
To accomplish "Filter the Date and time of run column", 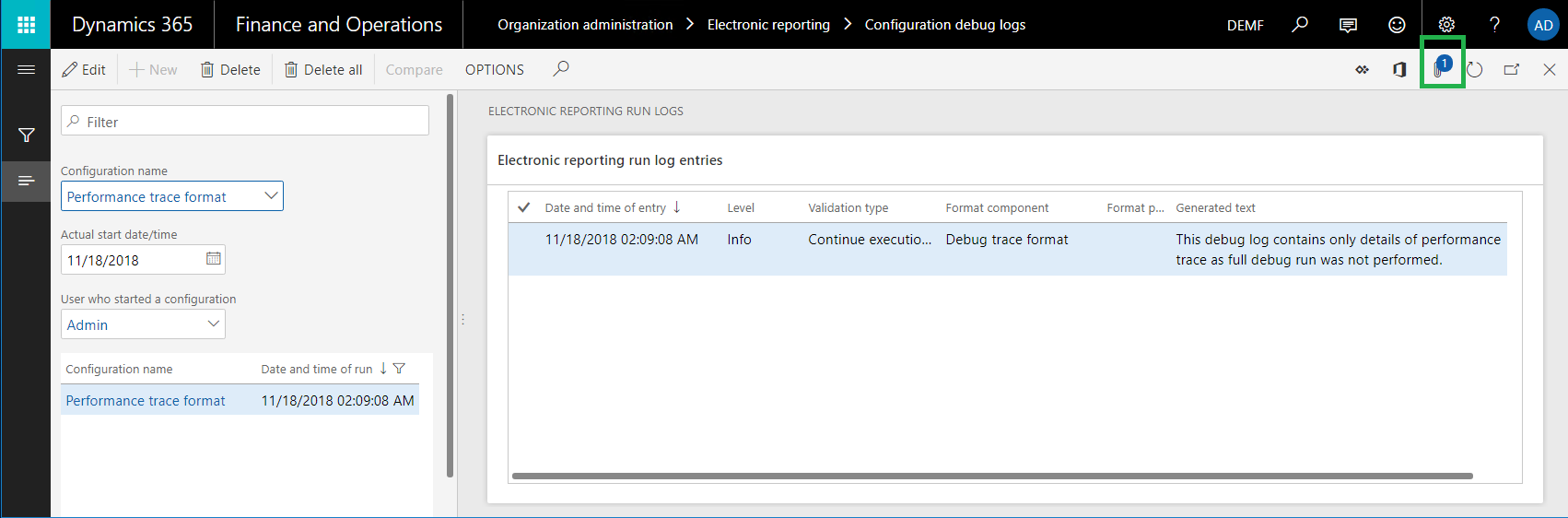I will [399, 369].
